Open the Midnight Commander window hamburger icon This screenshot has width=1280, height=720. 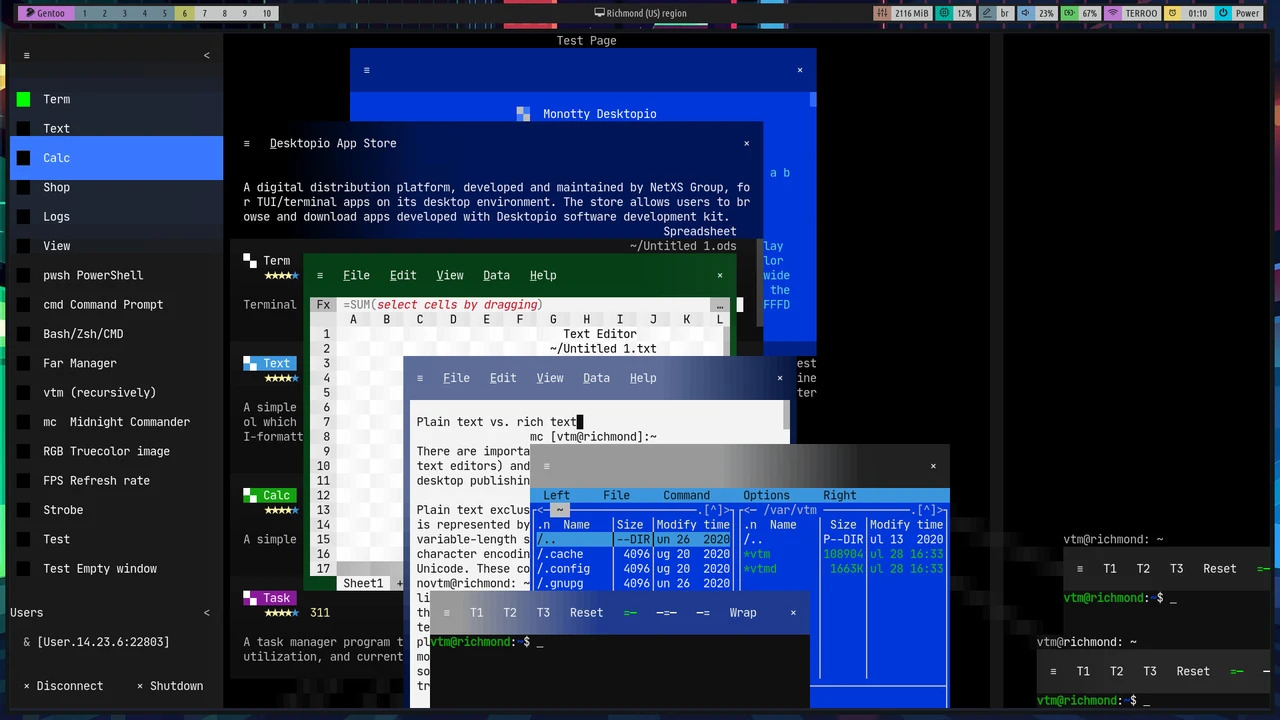click(546, 466)
